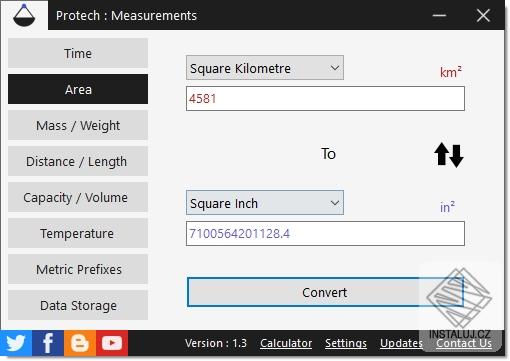Image resolution: width=510 pixels, height=361 pixels.
Task: Open the YouTube social link icon
Action: [x=112, y=343]
